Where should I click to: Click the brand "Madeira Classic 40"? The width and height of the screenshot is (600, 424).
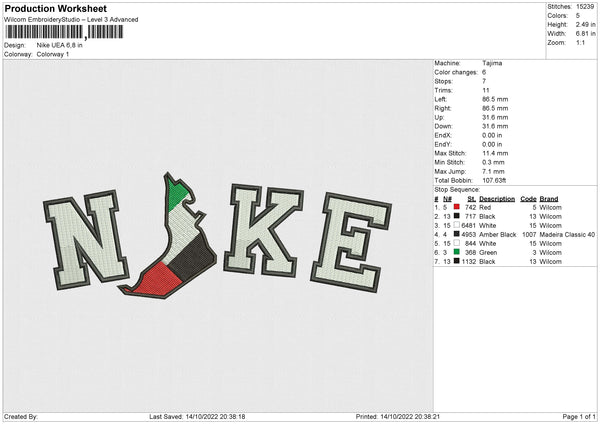coord(567,235)
